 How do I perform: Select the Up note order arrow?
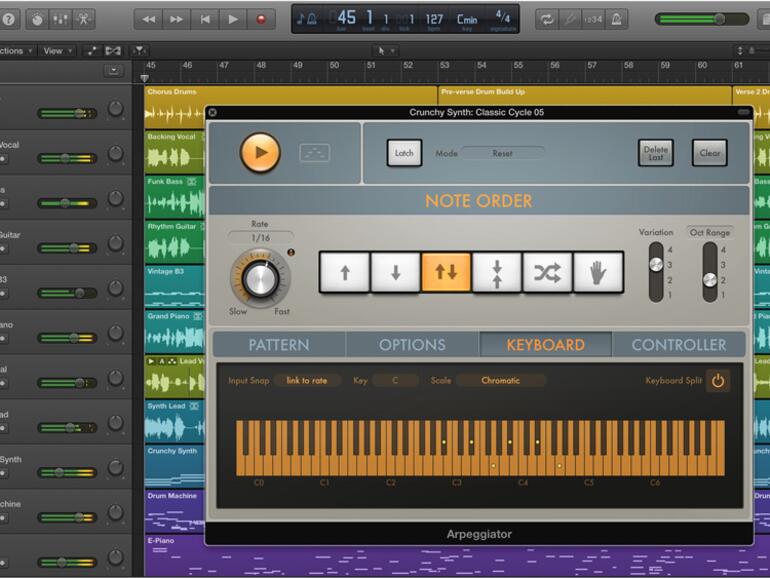pos(345,272)
